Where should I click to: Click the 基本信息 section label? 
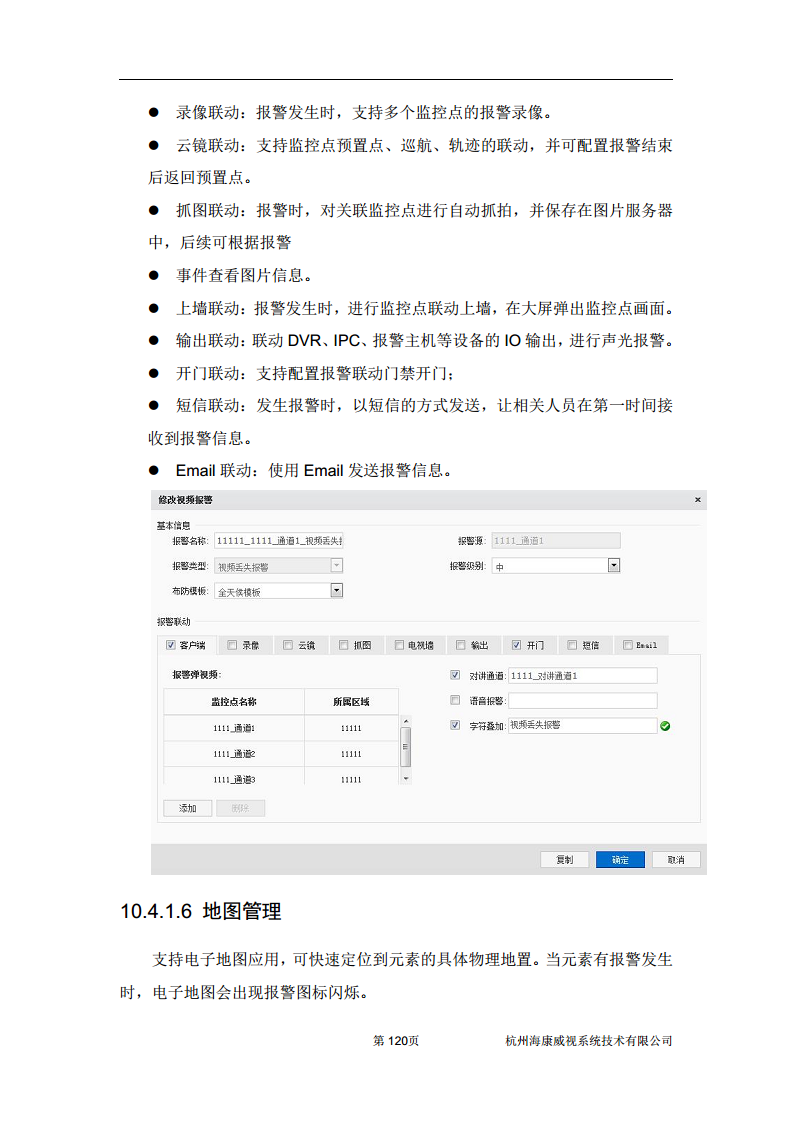174,525
